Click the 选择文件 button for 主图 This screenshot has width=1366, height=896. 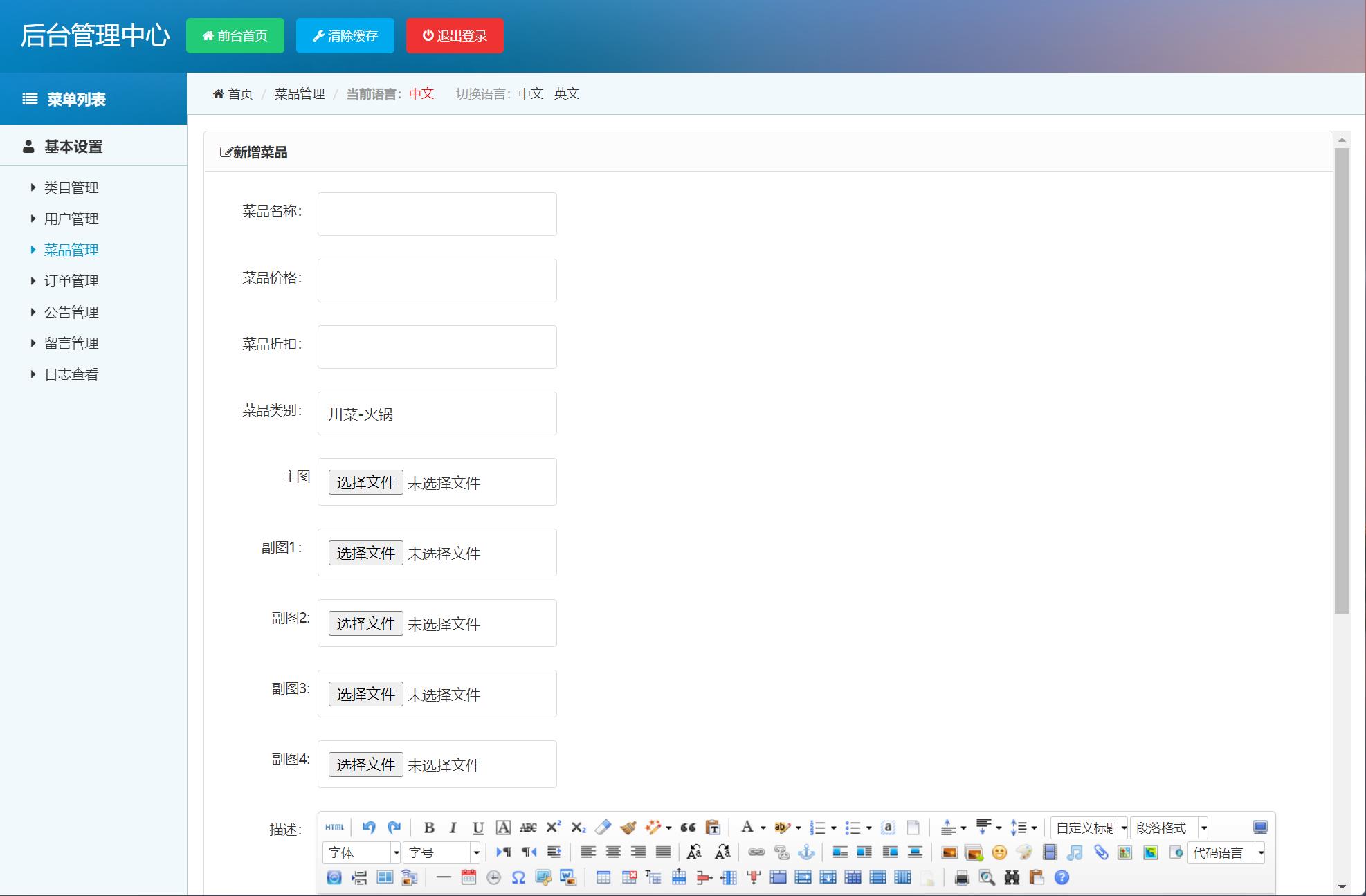(x=365, y=482)
